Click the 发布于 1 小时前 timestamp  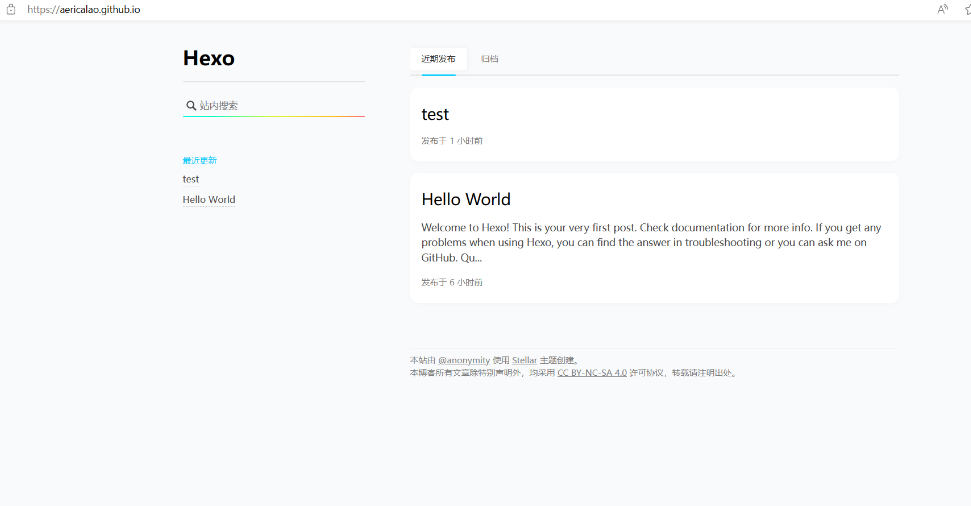[x=452, y=141]
